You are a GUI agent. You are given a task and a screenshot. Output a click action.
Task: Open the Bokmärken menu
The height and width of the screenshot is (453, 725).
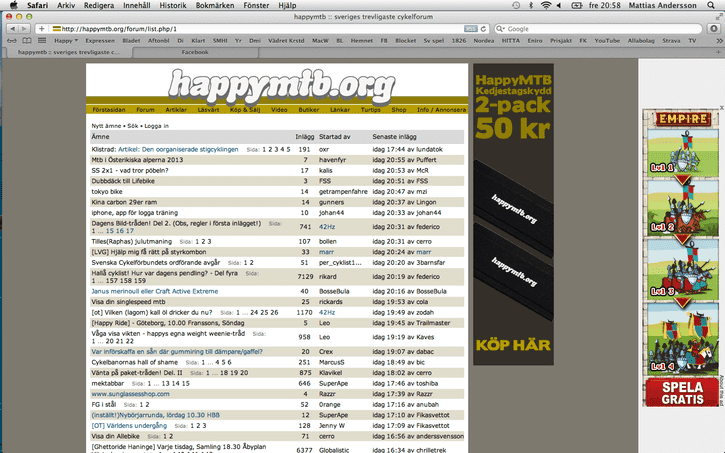(215, 5)
